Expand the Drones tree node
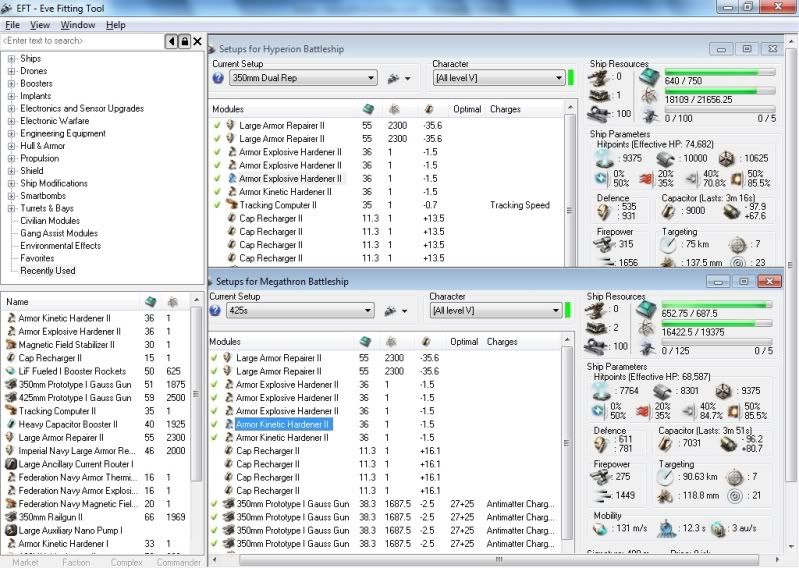This screenshot has height=568, width=799. coord(11,71)
